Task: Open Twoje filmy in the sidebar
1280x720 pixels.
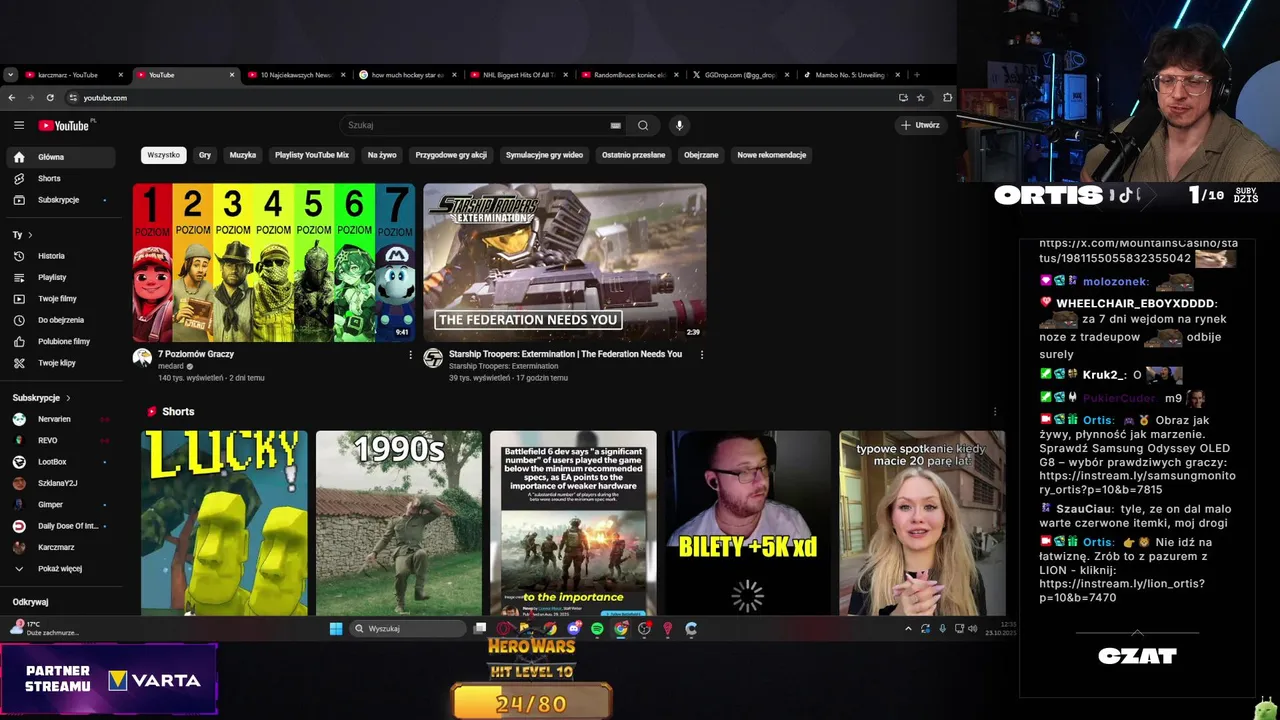Action: 60,299
